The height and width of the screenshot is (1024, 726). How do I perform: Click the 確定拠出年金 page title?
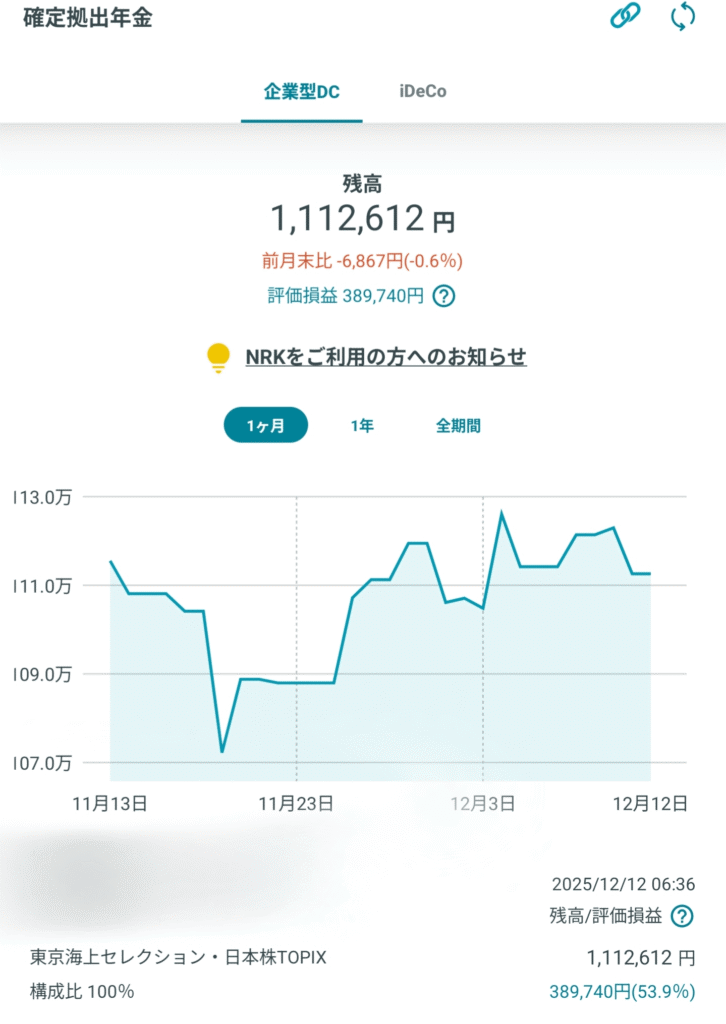(87, 18)
